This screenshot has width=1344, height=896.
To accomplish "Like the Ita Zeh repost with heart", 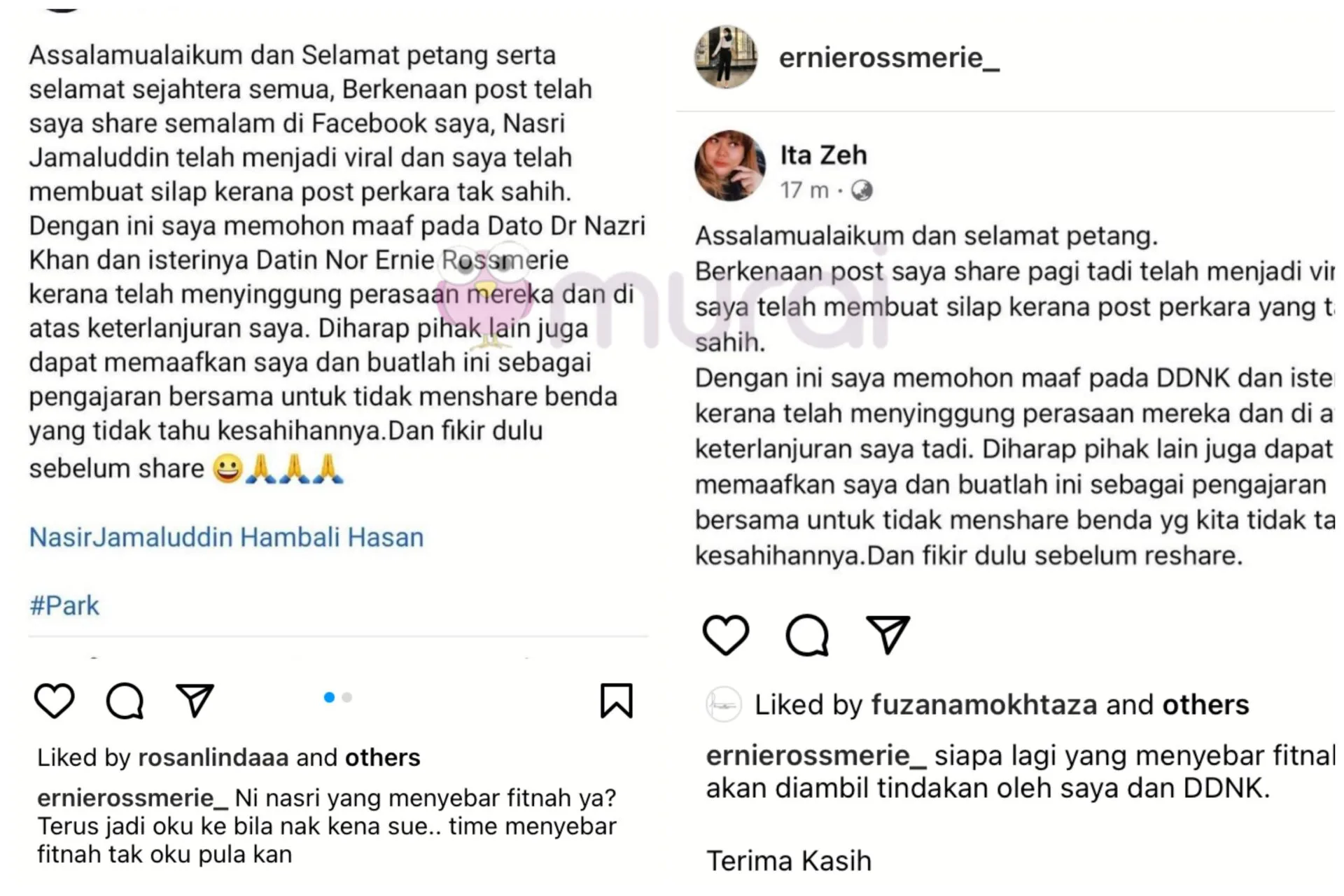I will click(x=726, y=635).
